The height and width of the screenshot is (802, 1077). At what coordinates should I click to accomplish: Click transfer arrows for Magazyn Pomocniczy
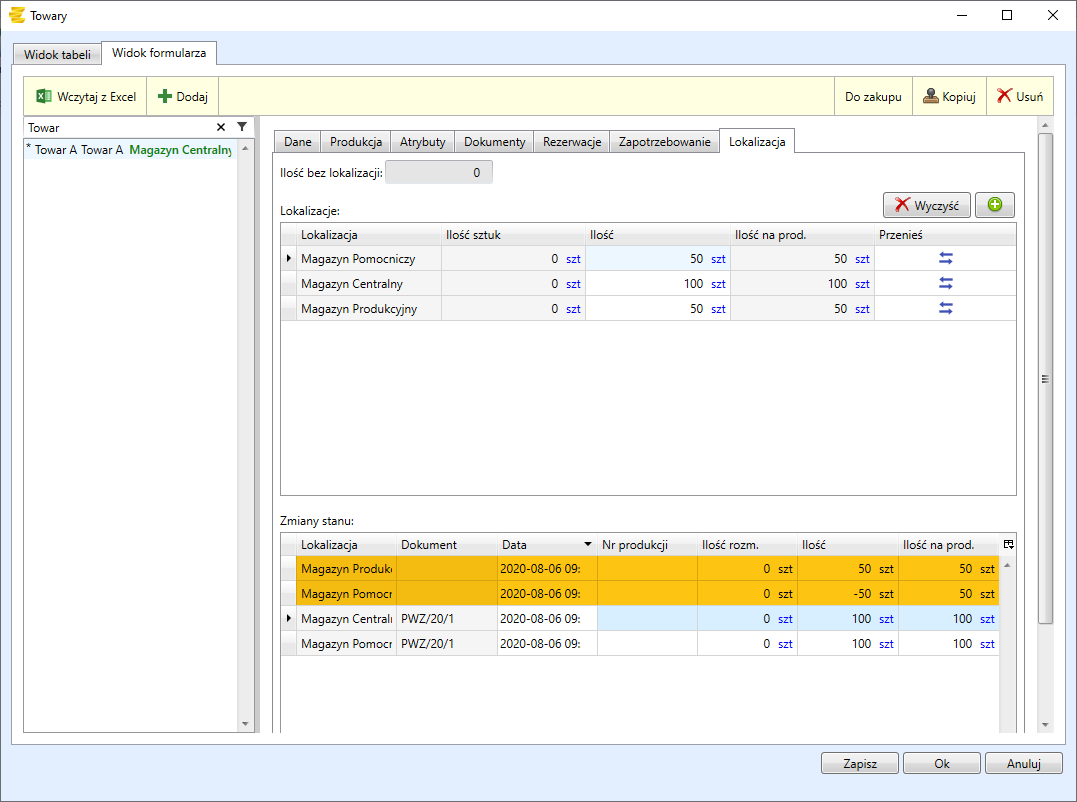pyautogui.click(x=945, y=258)
